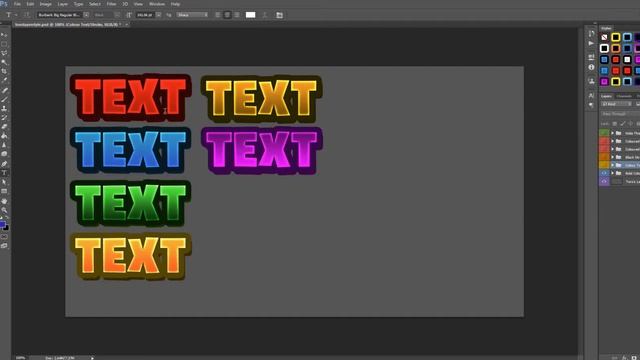Viewport: 640px width, 360px height.
Task: Close the open document tab
Action: (127, 24)
